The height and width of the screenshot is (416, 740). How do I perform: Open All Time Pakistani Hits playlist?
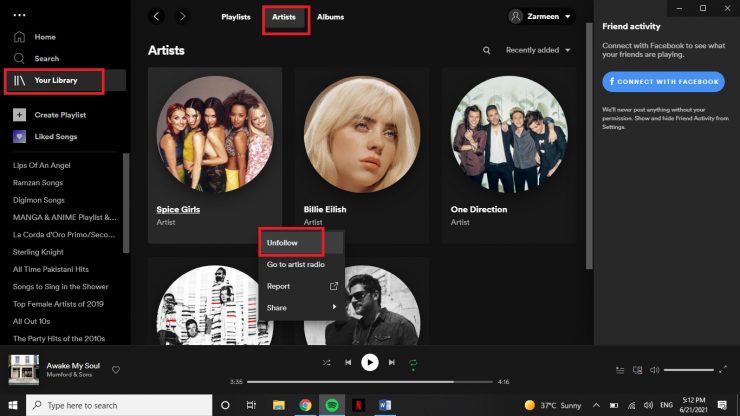(50, 269)
